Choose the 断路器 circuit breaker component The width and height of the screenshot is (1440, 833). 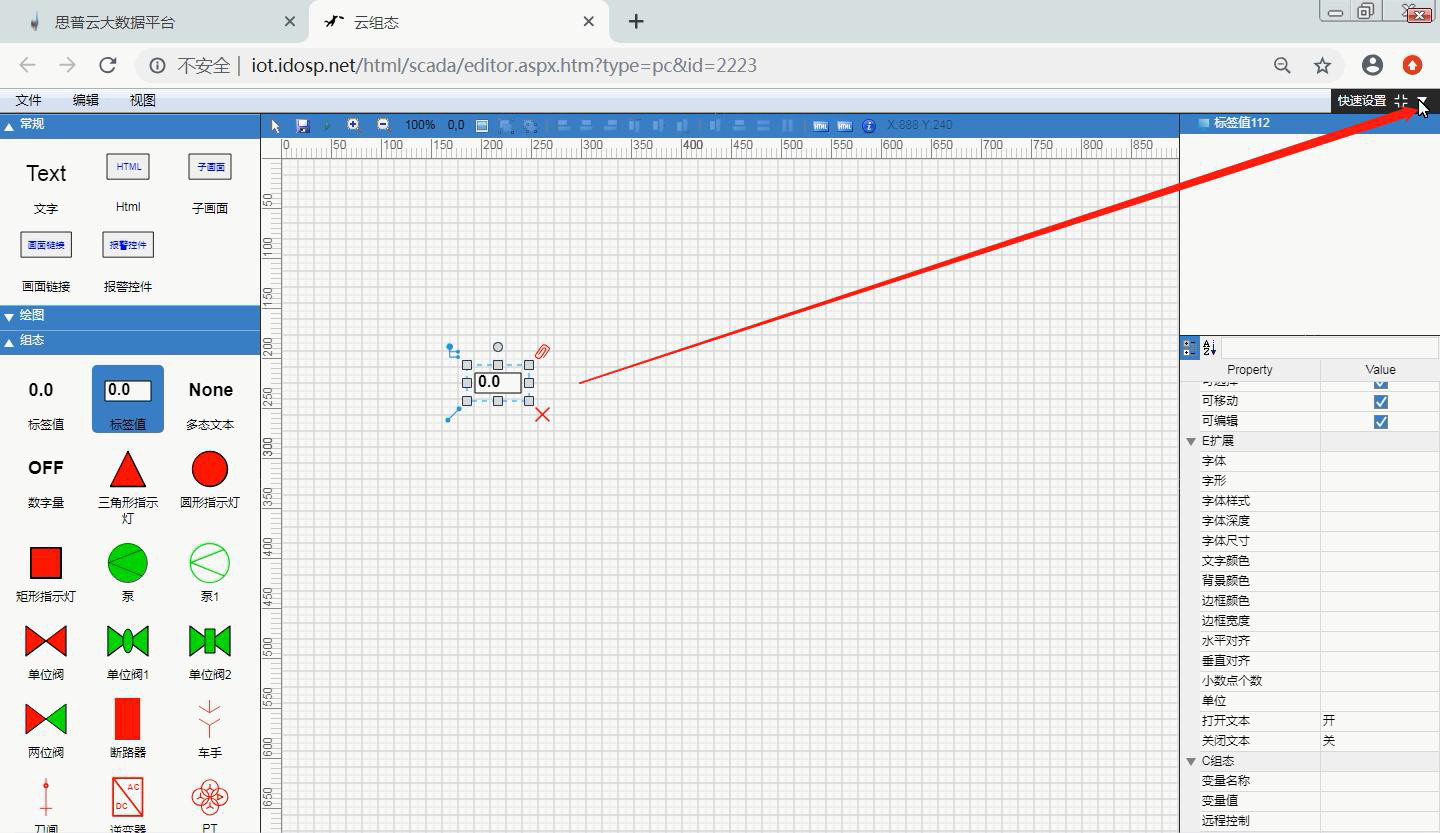click(x=128, y=719)
